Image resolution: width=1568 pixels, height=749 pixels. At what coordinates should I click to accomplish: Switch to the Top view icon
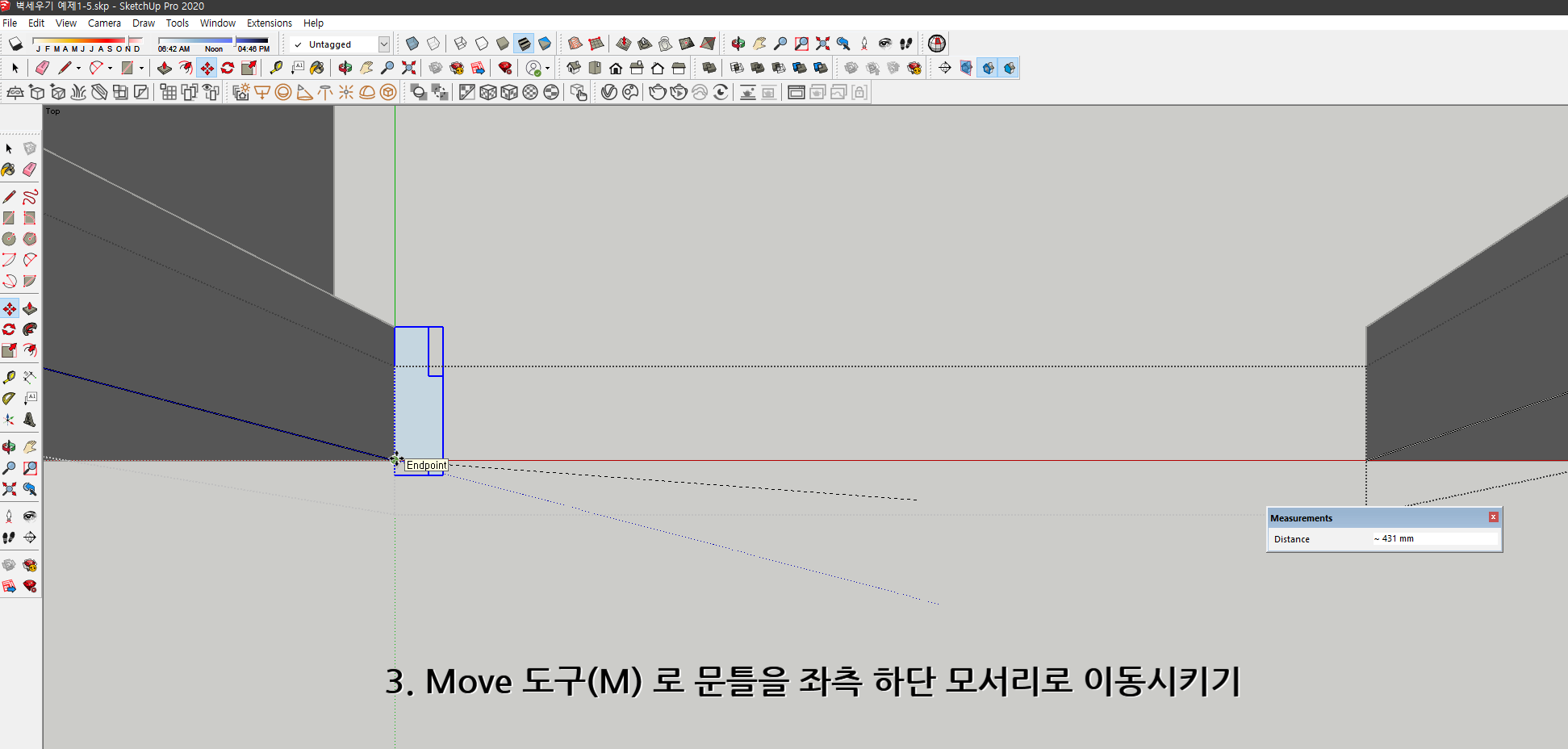[595, 68]
